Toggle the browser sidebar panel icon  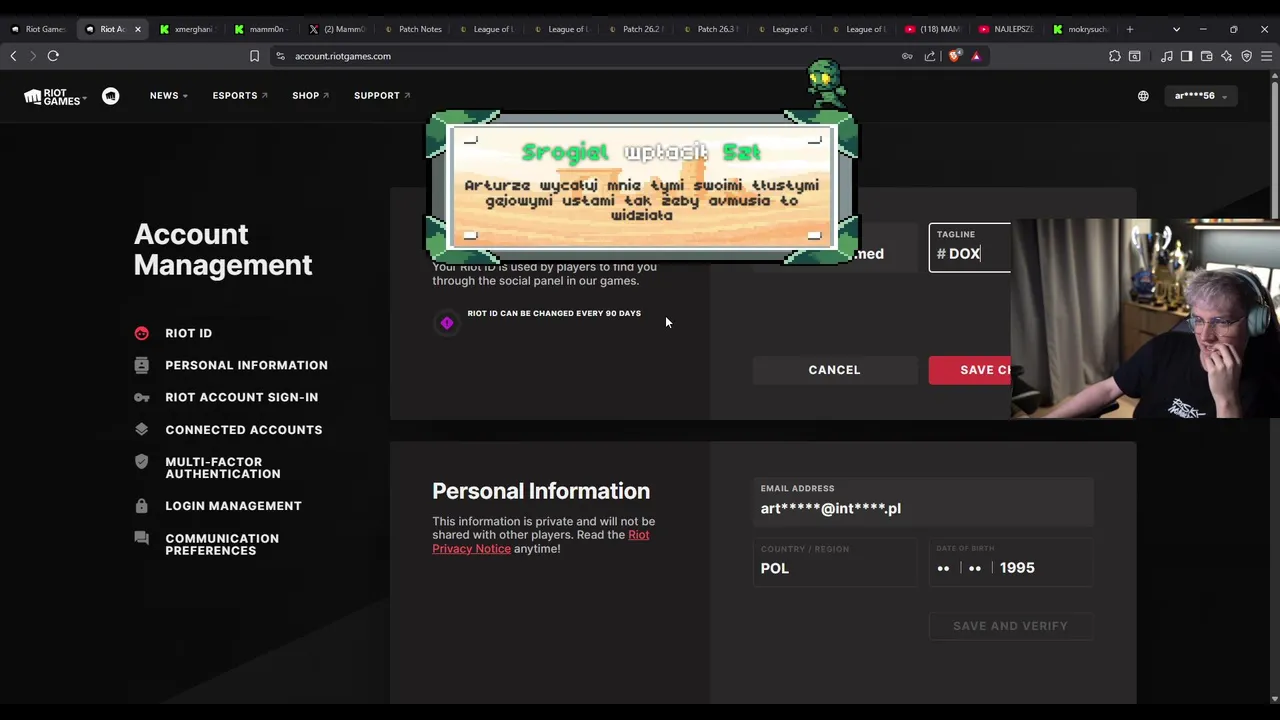tap(1186, 56)
